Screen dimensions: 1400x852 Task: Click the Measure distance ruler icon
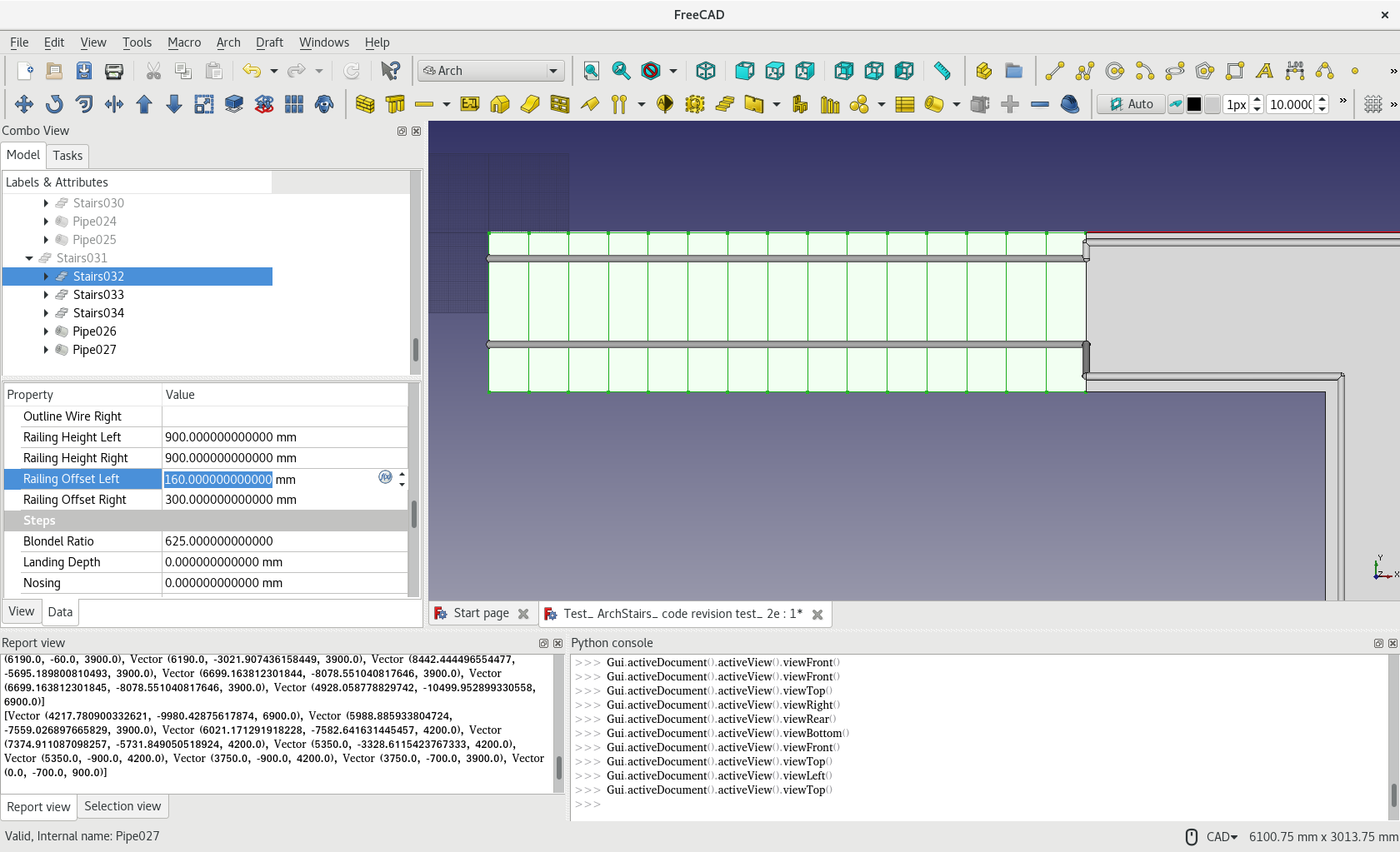tap(942, 71)
